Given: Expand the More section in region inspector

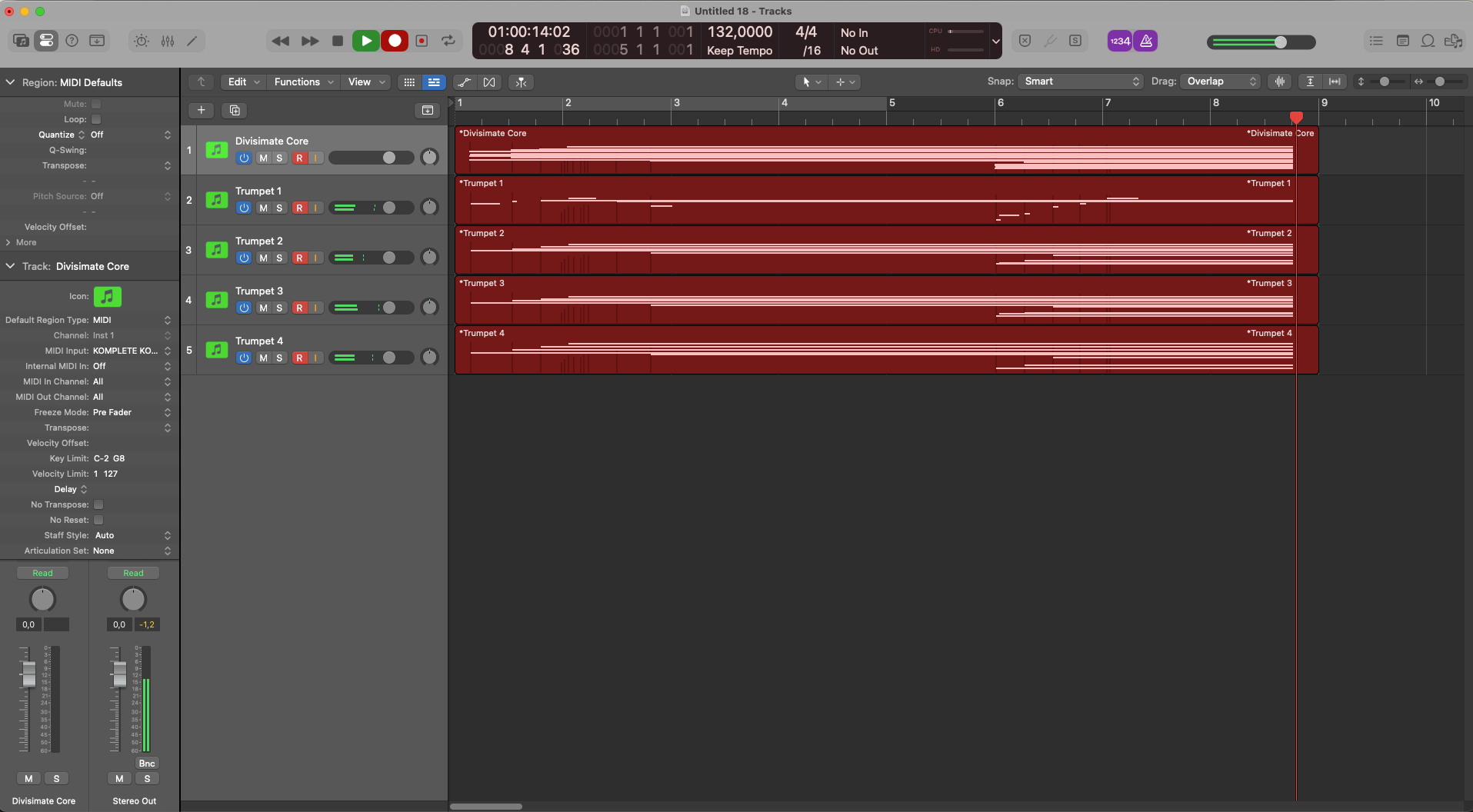Looking at the screenshot, I should click(x=25, y=242).
